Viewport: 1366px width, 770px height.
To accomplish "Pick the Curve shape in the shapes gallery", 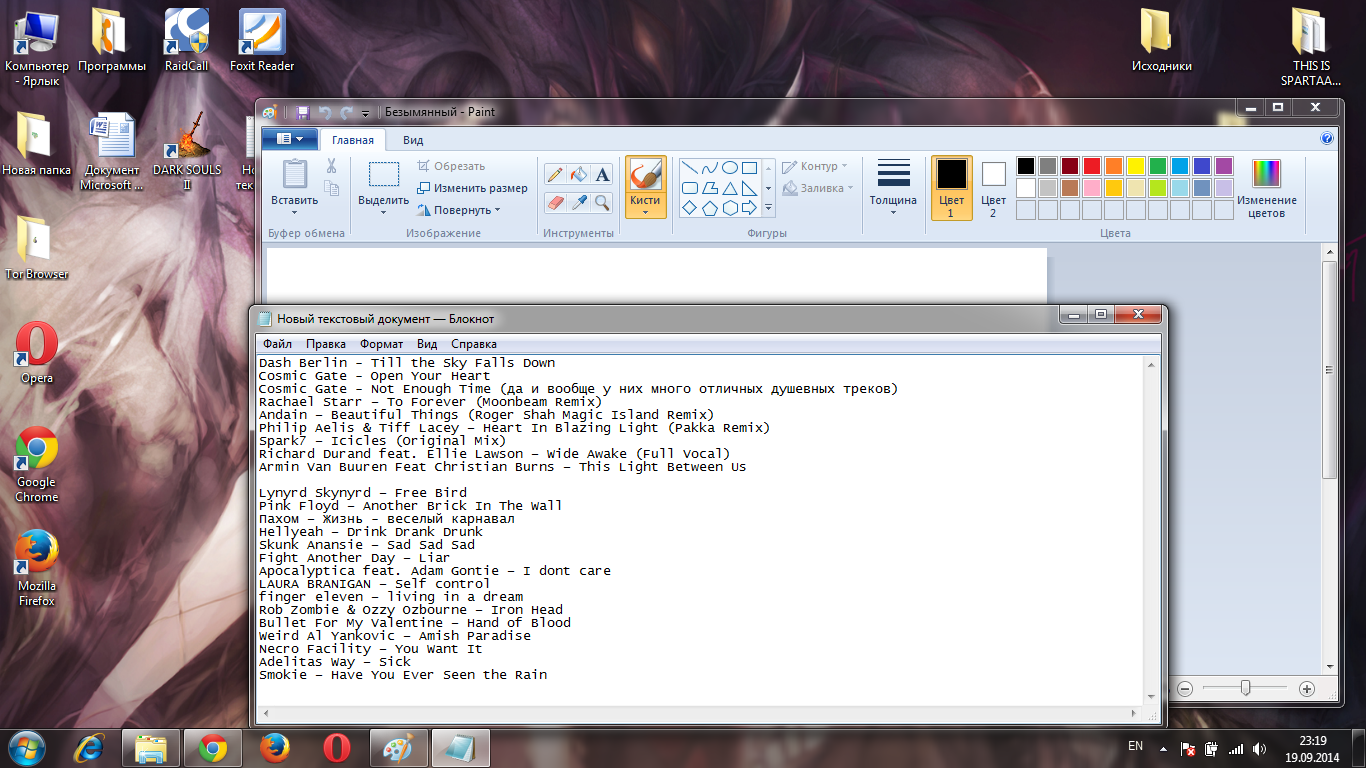I will click(709, 167).
